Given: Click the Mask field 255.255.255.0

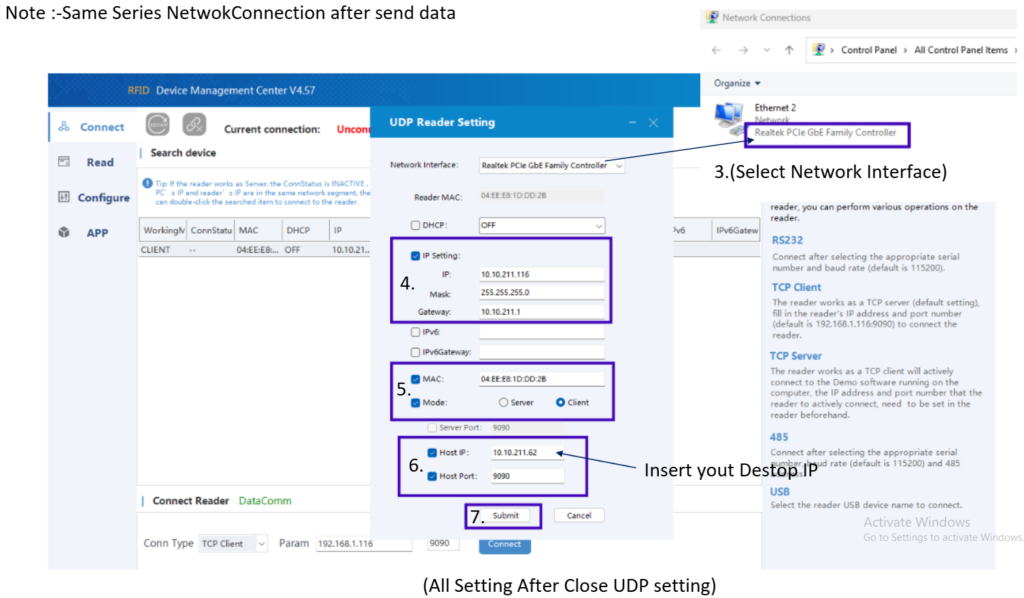Looking at the screenshot, I should click(541, 292).
